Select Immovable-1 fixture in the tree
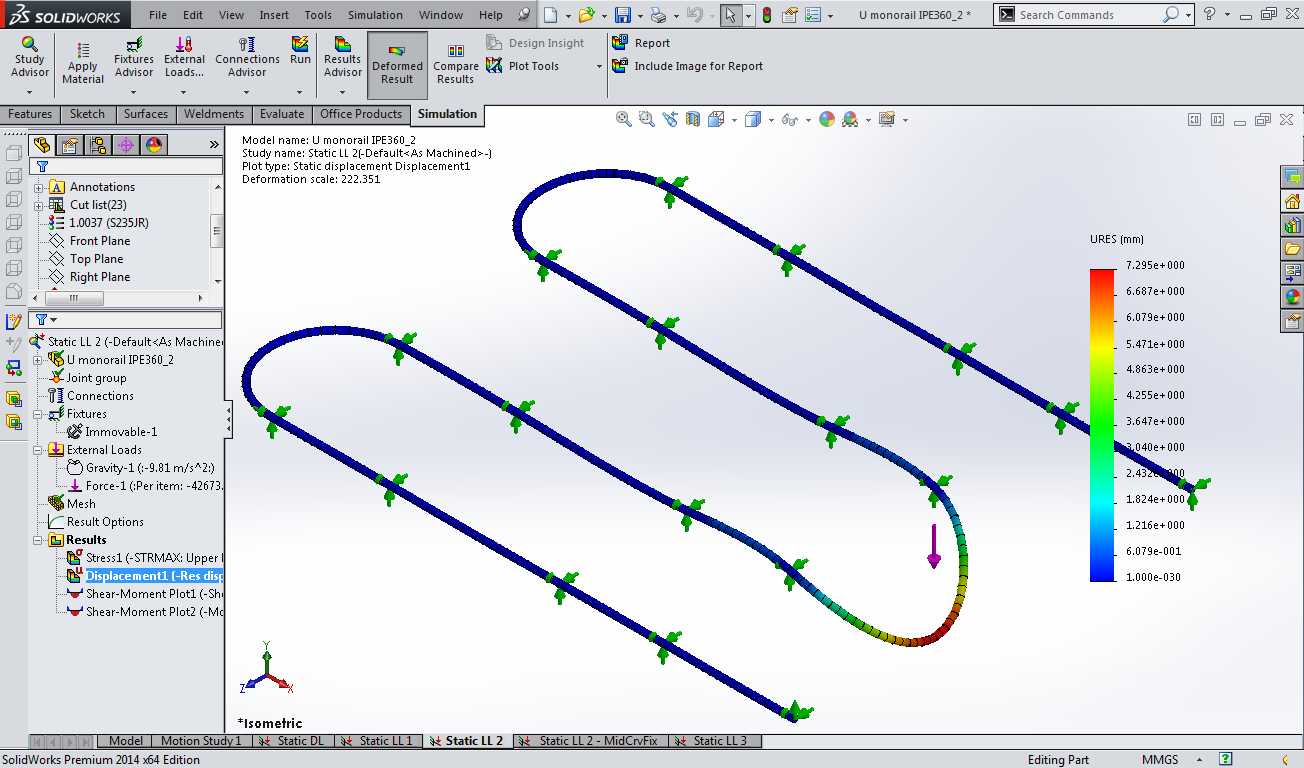This screenshot has height=768, width=1304. [x=112, y=432]
